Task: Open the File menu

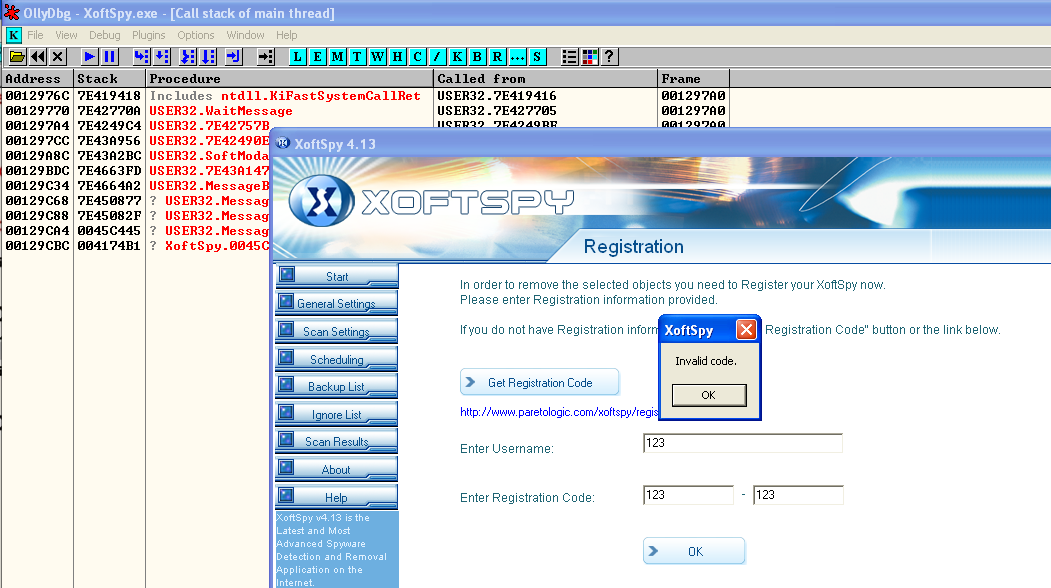Action: coord(35,35)
